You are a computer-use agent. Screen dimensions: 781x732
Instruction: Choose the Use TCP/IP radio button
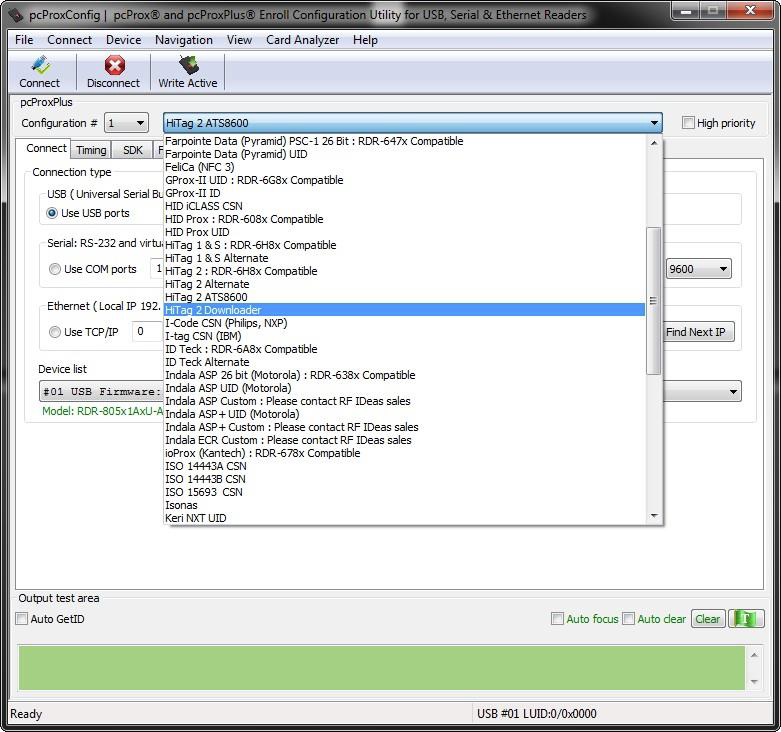(x=55, y=332)
